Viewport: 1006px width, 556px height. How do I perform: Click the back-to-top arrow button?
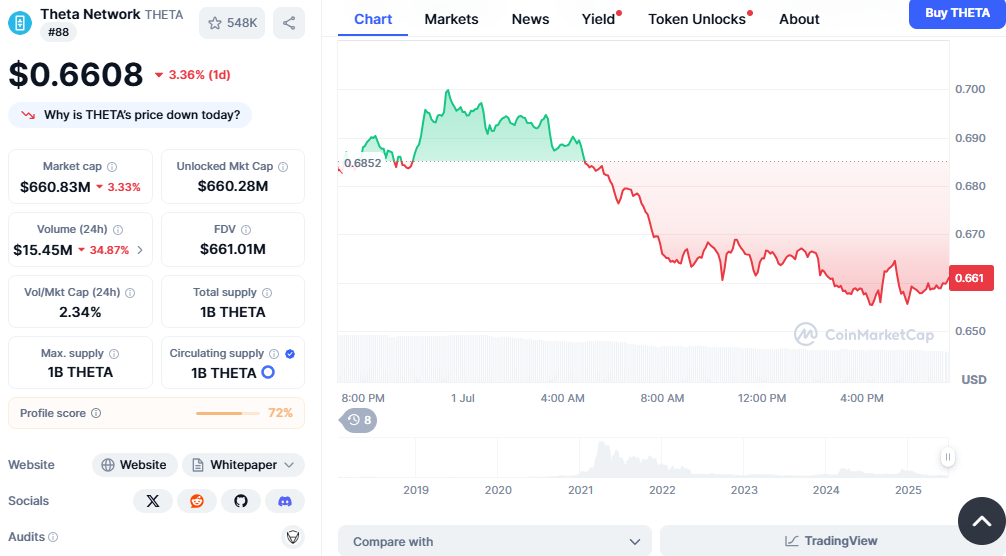click(x=982, y=521)
